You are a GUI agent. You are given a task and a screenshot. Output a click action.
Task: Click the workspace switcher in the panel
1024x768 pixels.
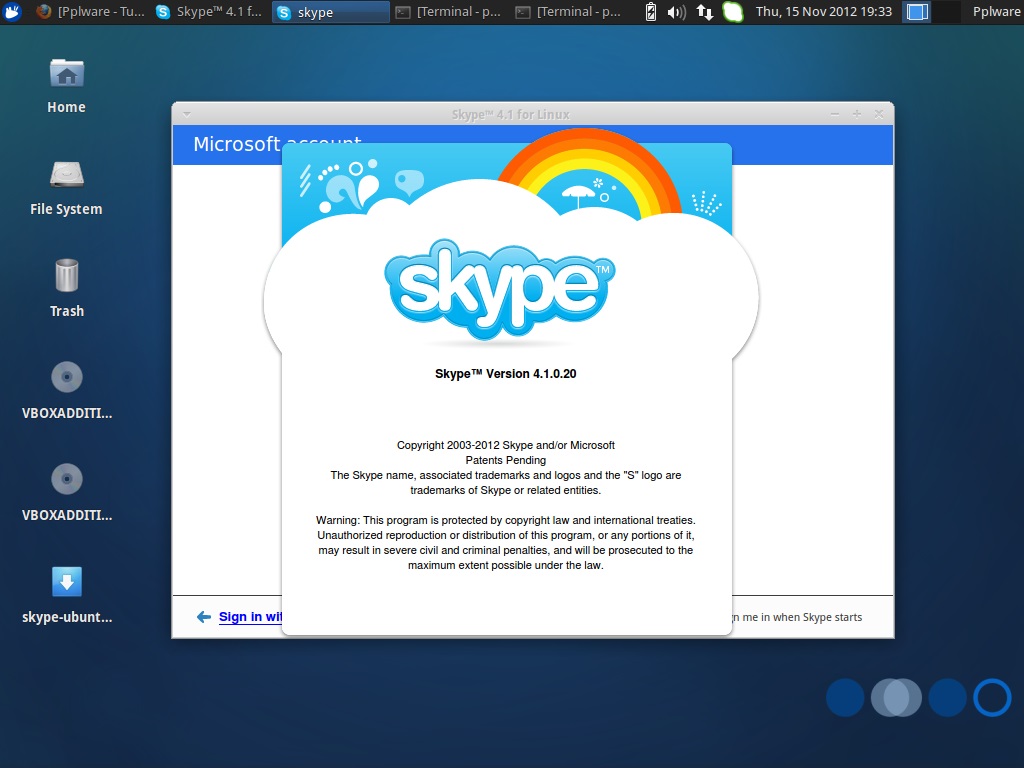click(931, 12)
